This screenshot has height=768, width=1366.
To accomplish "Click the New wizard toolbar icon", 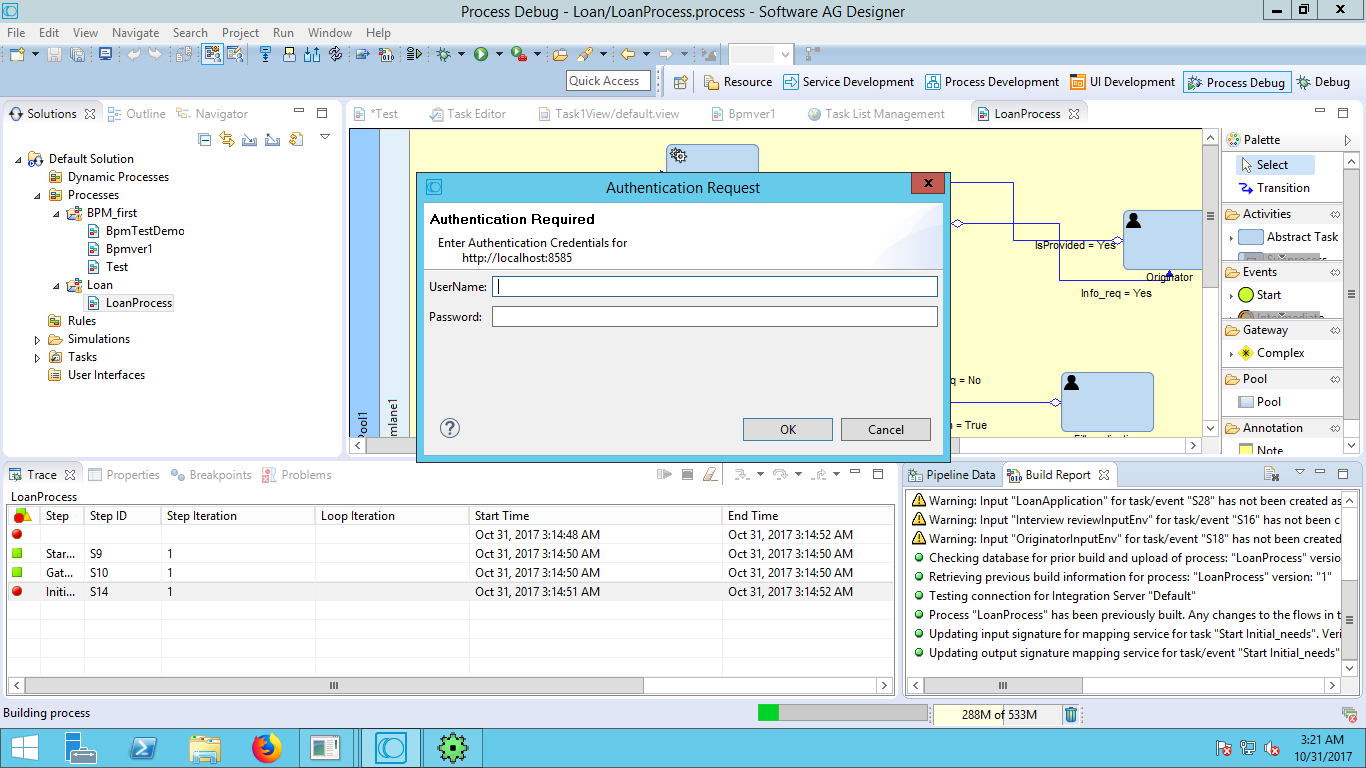I will 18,54.
